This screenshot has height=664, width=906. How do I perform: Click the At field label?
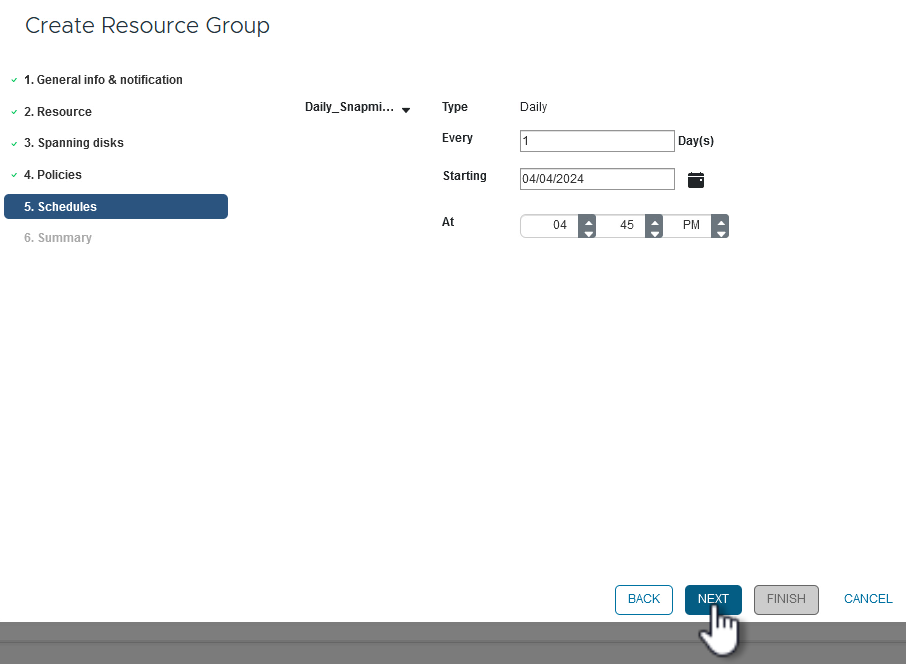(448, 222)
